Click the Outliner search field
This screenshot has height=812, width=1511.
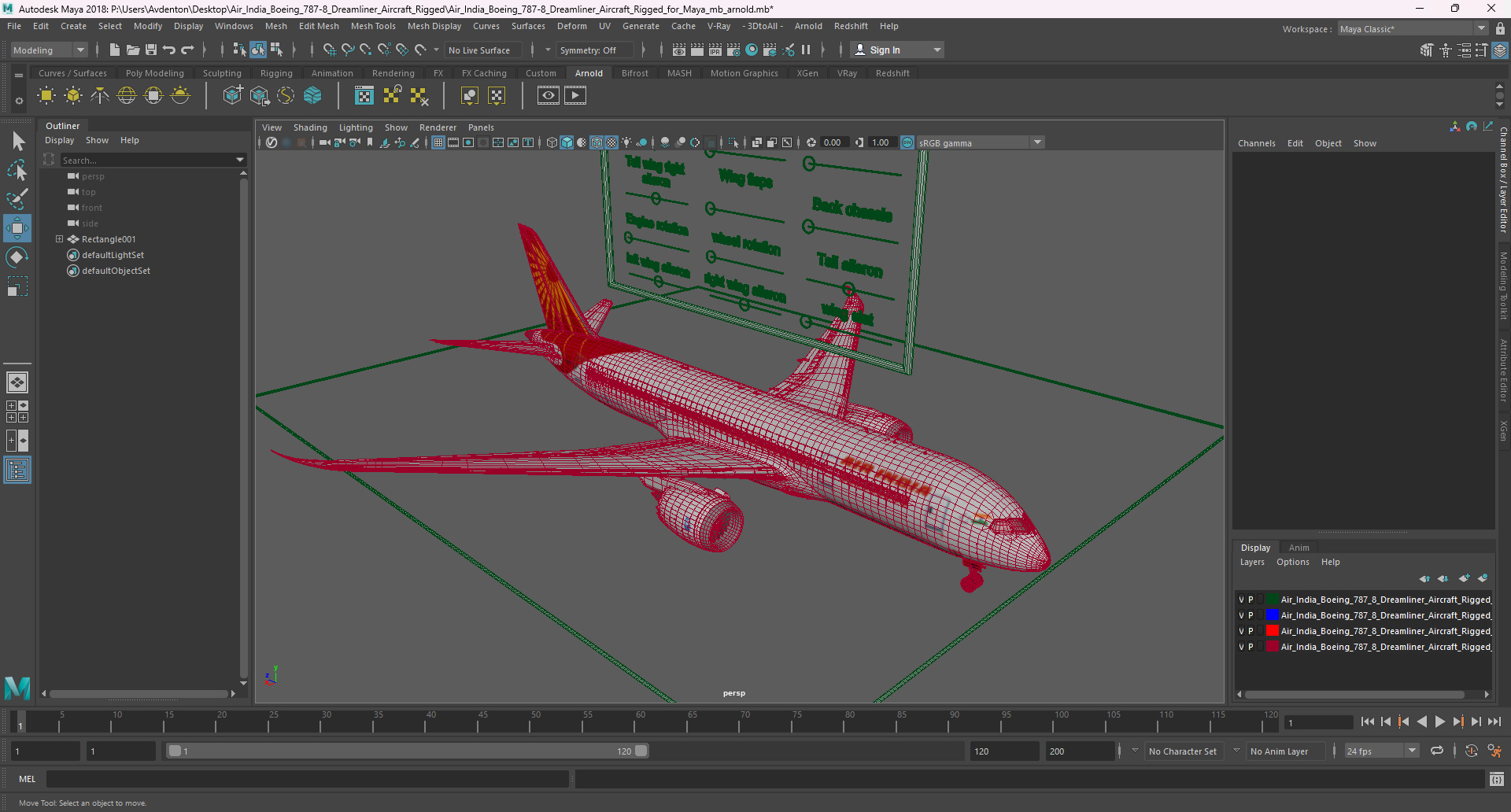[x=146, y=160]
